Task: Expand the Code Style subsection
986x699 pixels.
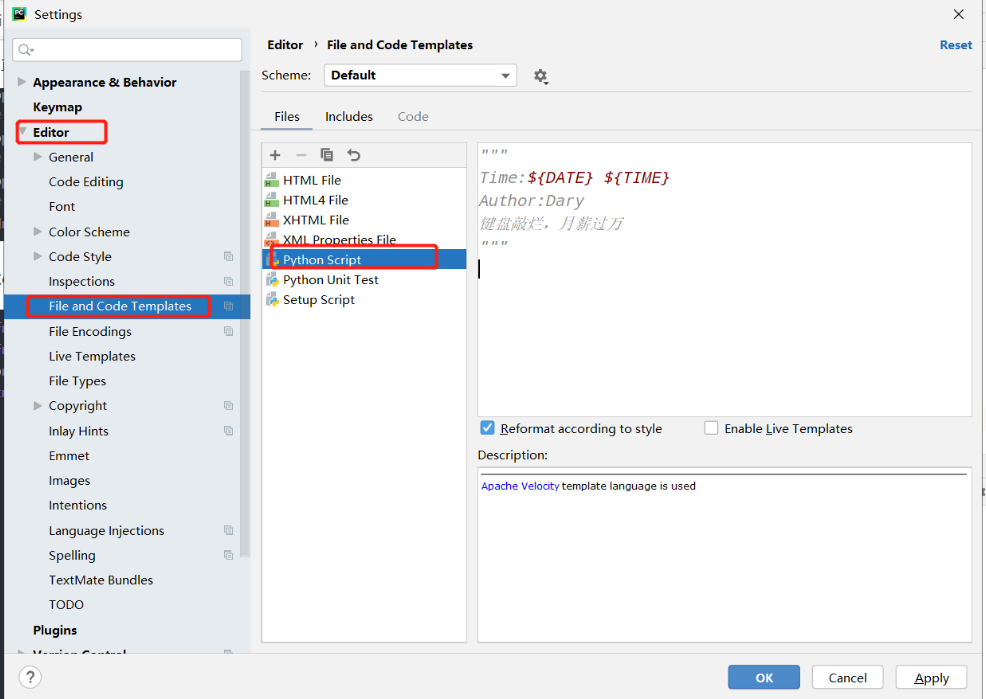Action: pos(38,256)
